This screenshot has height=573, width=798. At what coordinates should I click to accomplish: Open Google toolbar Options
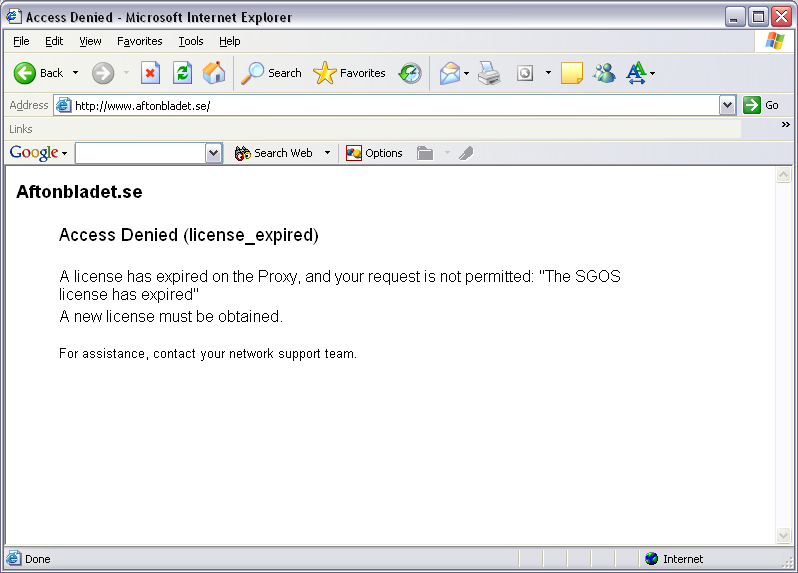[374, 153]
